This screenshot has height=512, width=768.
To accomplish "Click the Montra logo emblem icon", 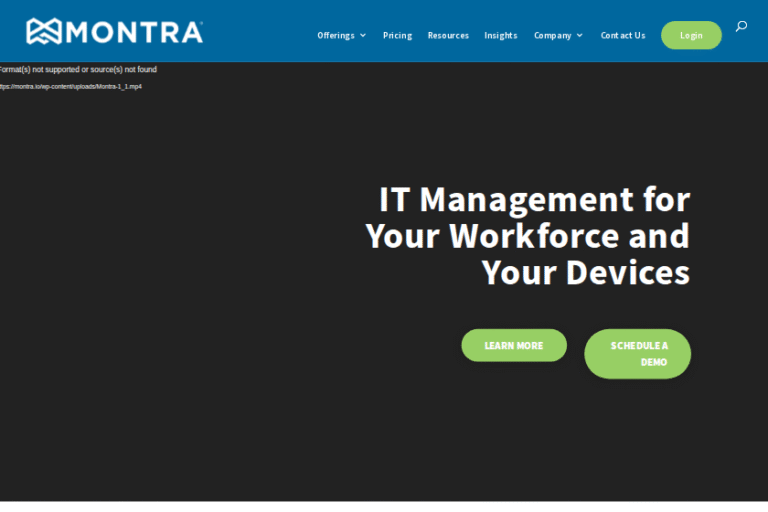I will pos(44,31).
